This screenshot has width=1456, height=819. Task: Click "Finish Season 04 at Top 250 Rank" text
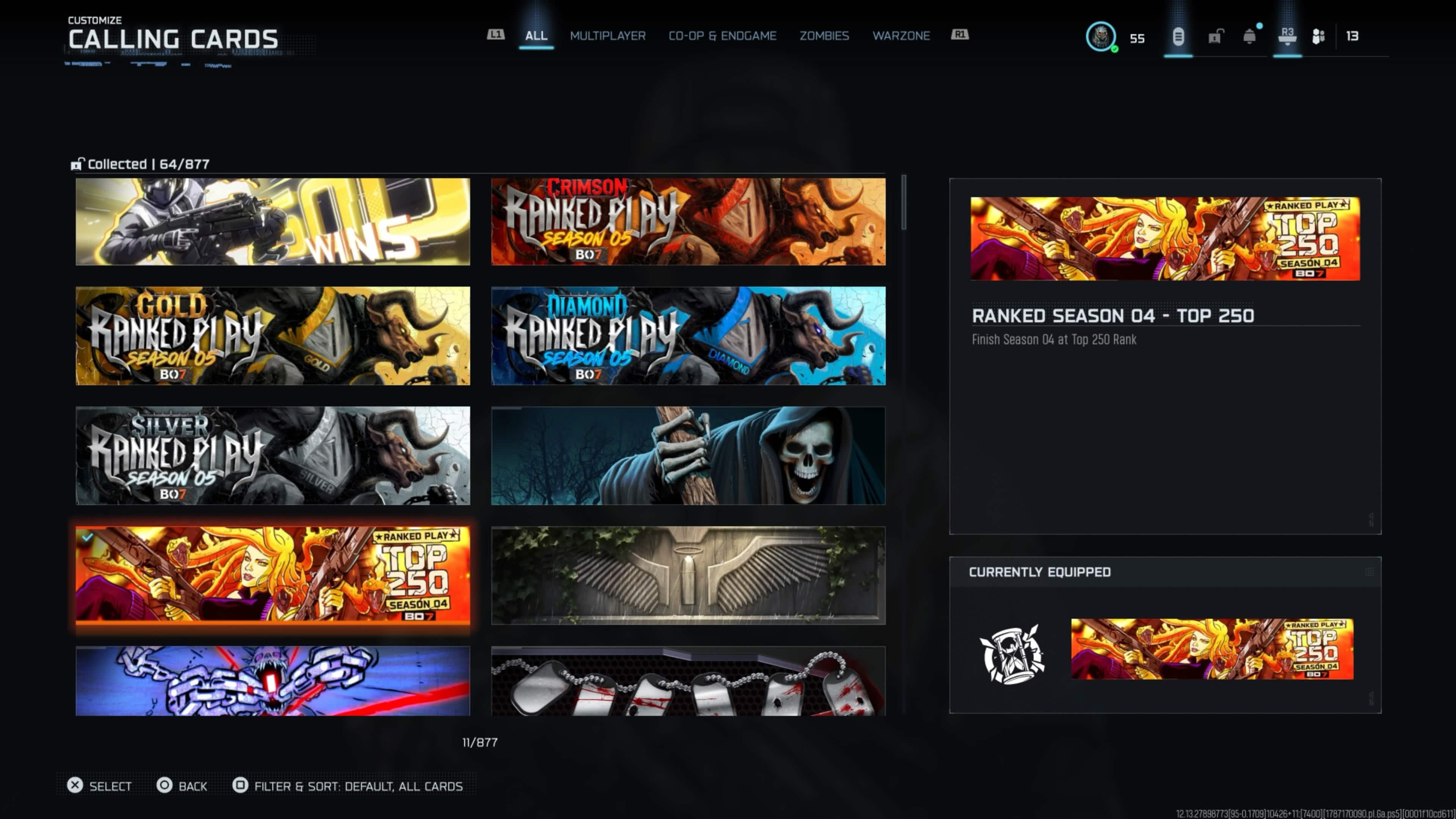[x=1054, y=339]
